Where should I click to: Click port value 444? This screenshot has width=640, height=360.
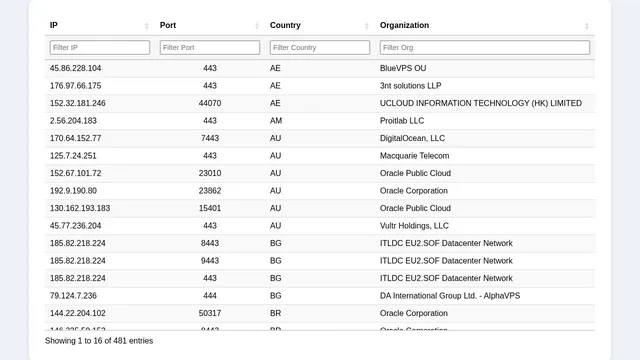pos(210,296)
